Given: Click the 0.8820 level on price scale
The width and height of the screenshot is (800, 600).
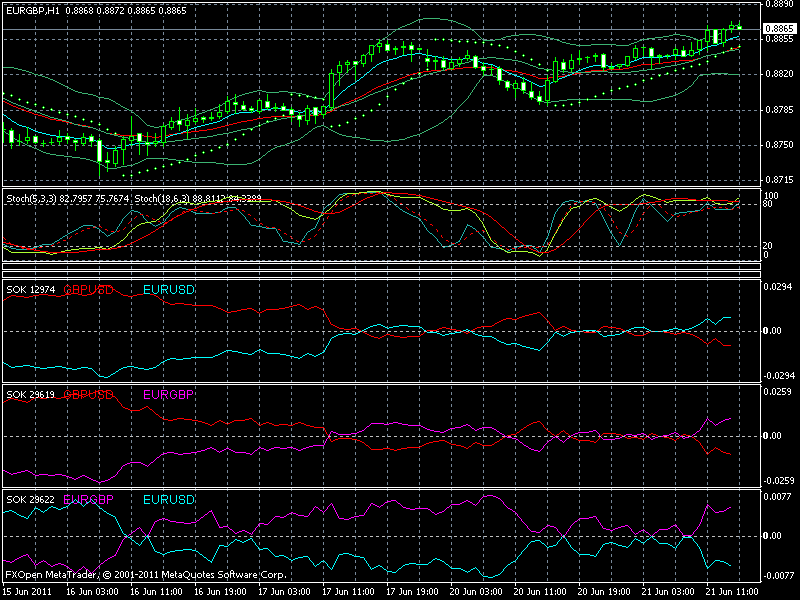Looking at the screenshot, I should (779, 75).
